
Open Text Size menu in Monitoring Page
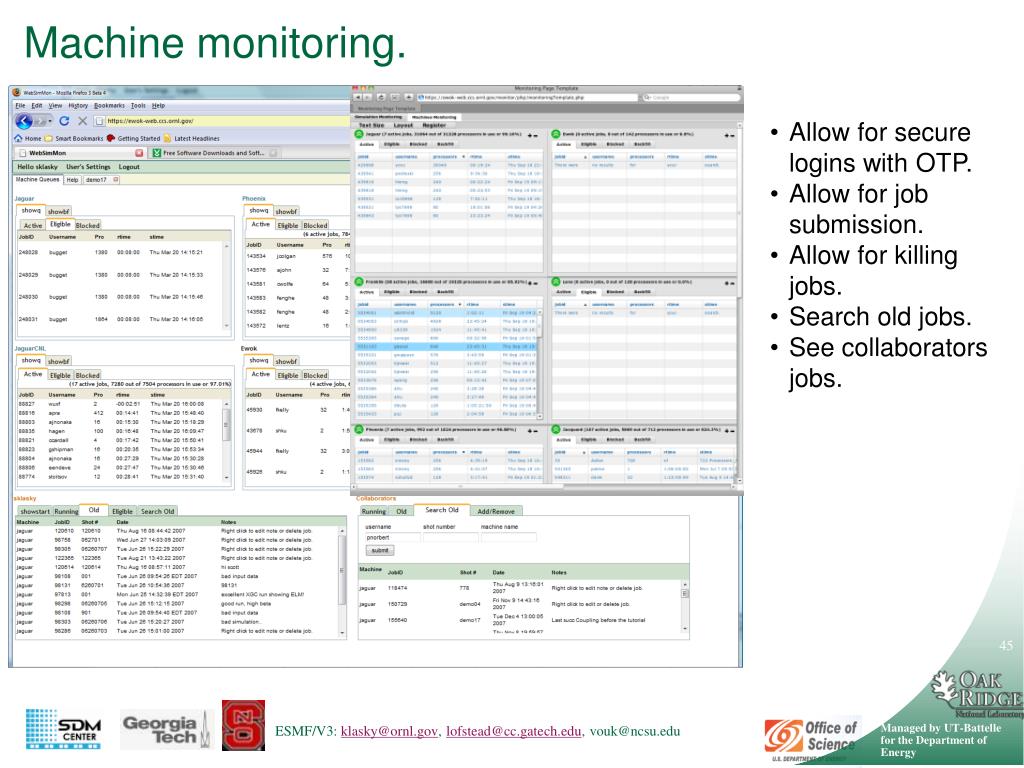click(371, 125)
